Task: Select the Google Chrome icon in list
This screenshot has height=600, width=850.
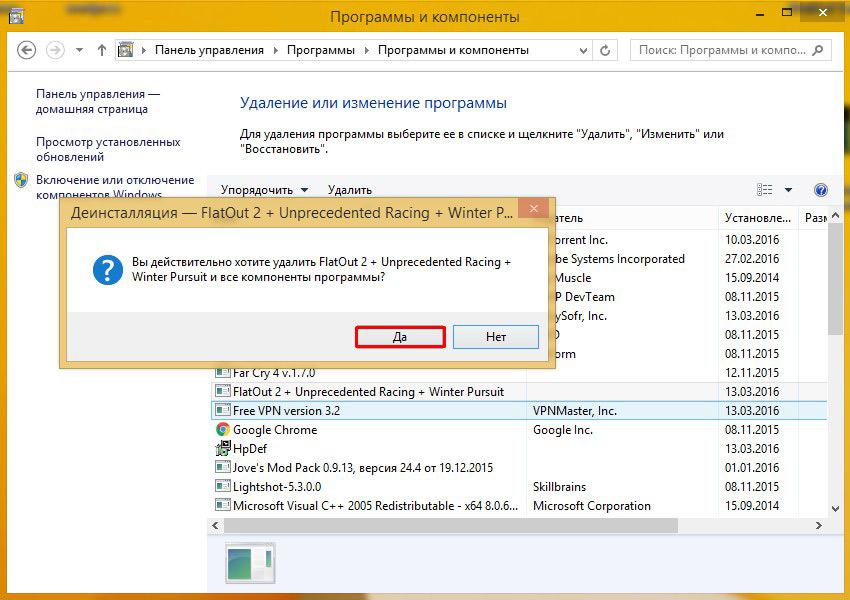Action: [x=223, y=430]
